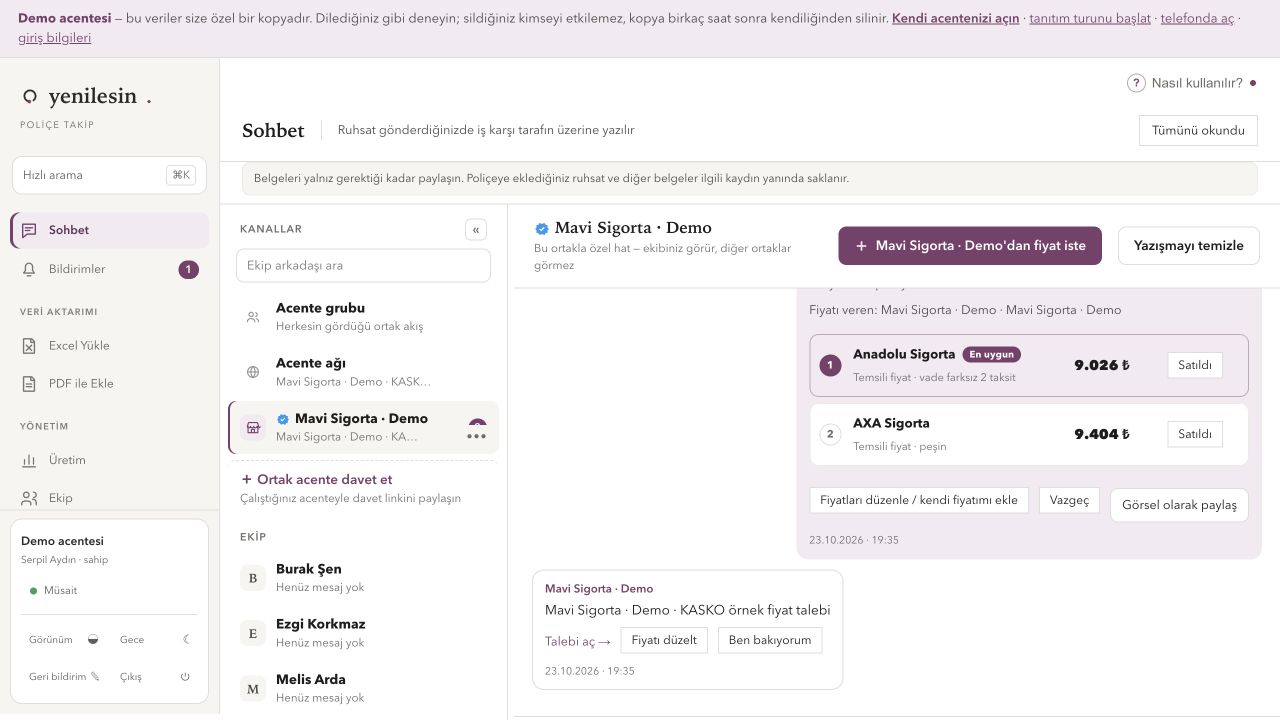The width and height of the screenshot is (1280, 720).
Task: Open the Kendi acentenizi açın link
Action: [956, 18]
